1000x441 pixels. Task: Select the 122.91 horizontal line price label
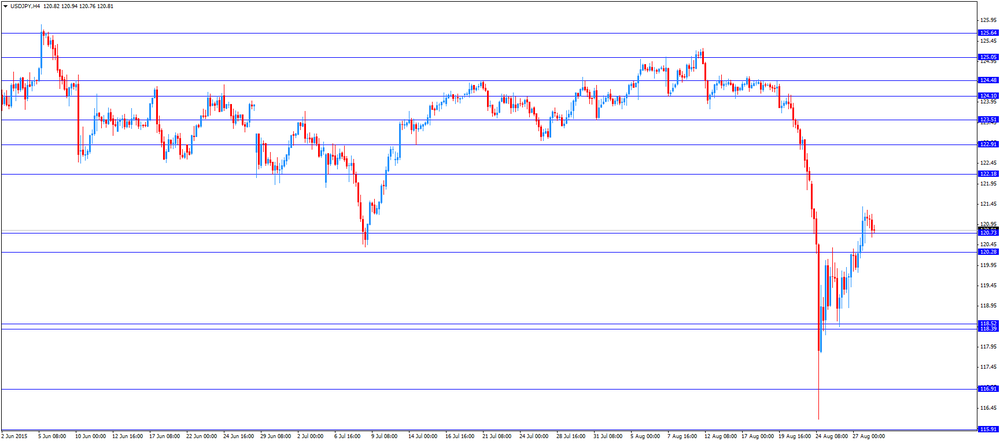point(988,144)
